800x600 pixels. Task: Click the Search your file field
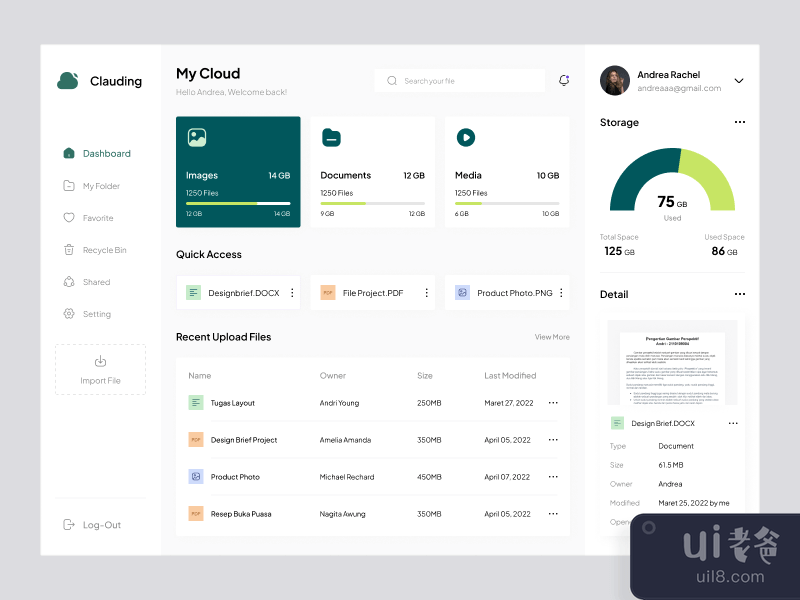click(460, 81)
